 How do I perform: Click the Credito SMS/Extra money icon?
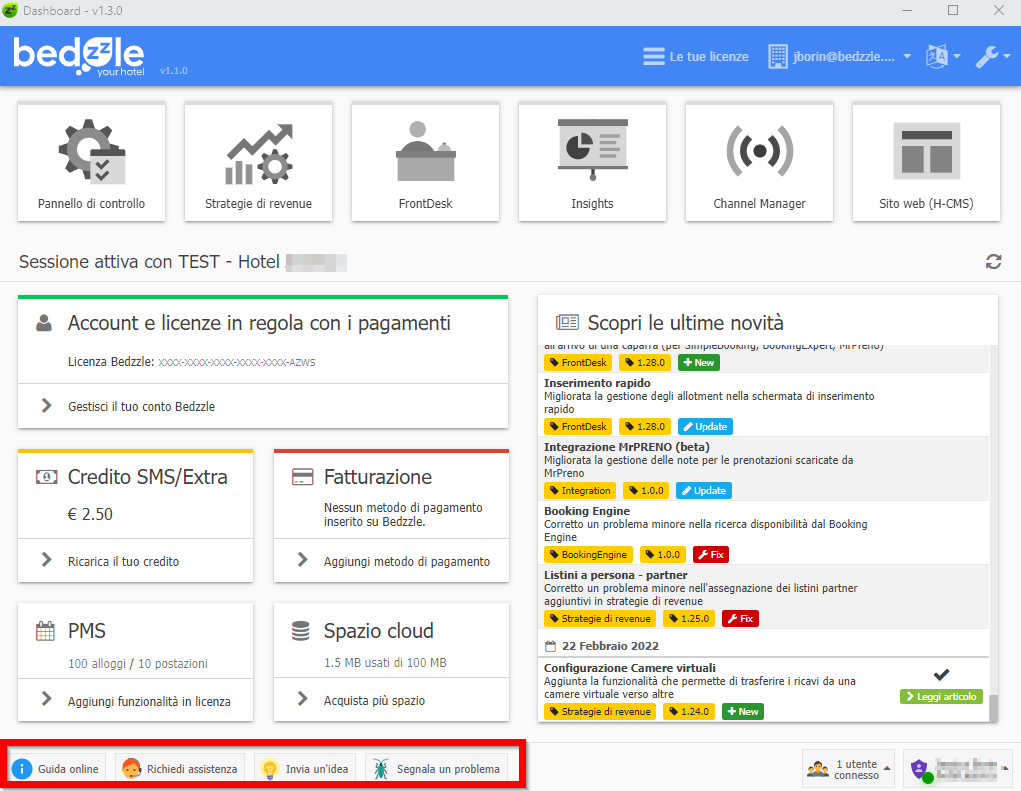pyautogui.click(x=46, y=477)
